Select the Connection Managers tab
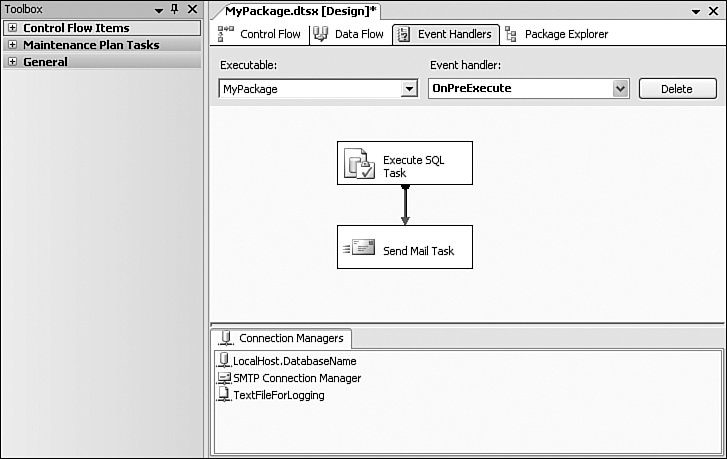 (x=281, y=338)
